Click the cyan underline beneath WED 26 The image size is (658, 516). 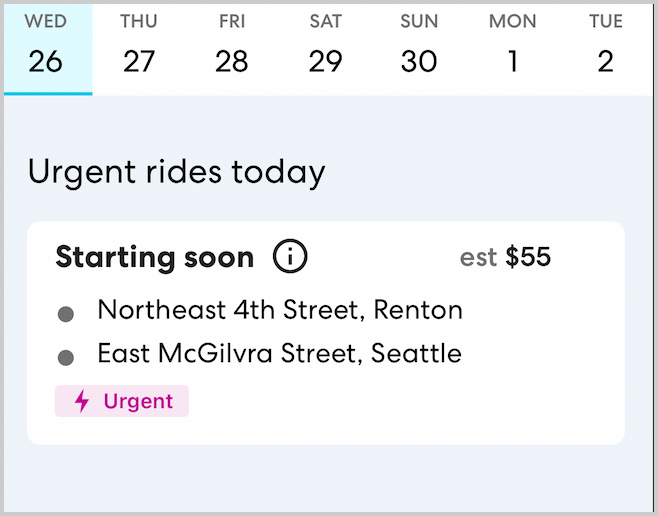[x=48, y=93]
